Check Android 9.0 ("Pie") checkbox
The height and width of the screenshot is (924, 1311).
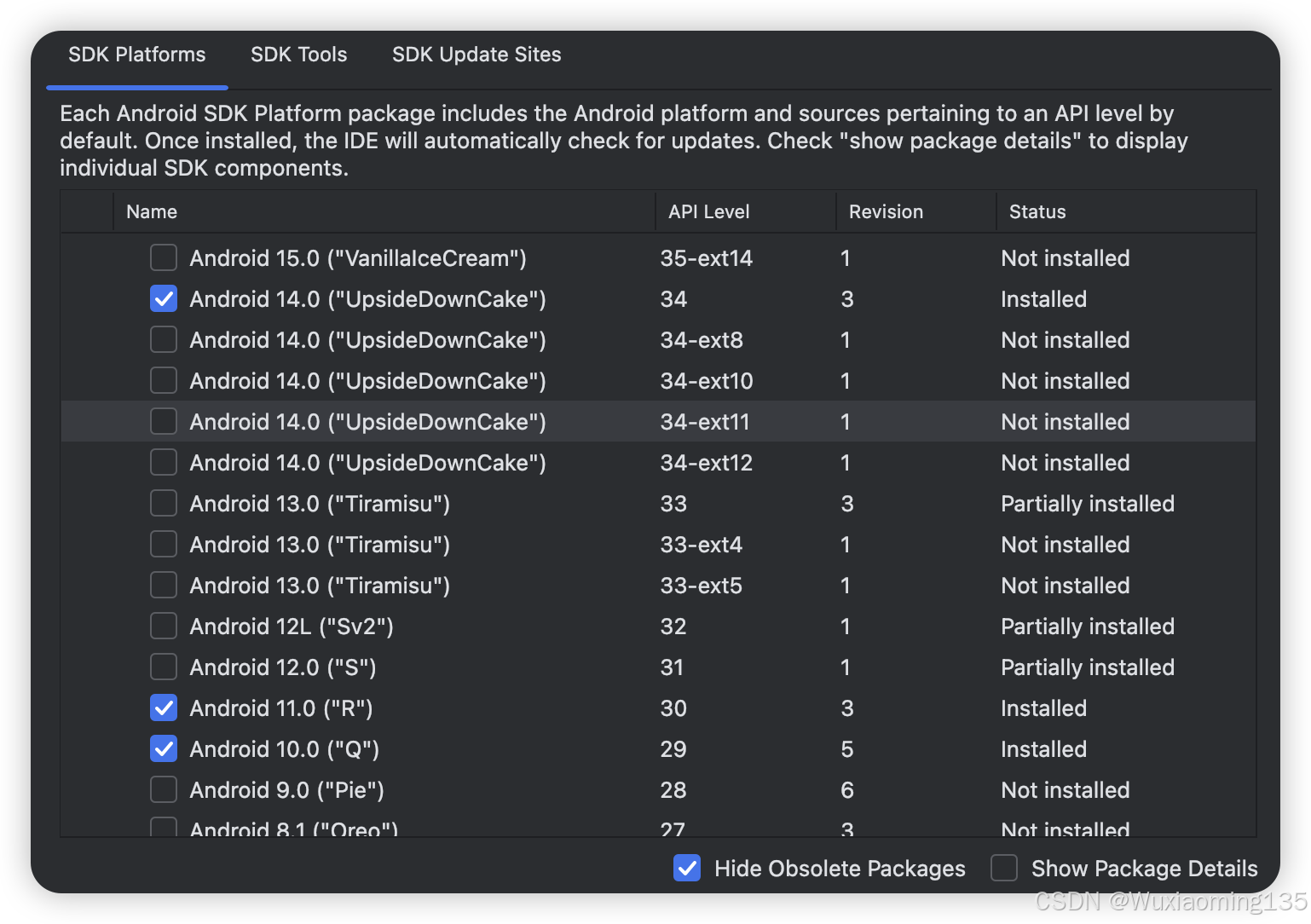[x=163, y=789]
